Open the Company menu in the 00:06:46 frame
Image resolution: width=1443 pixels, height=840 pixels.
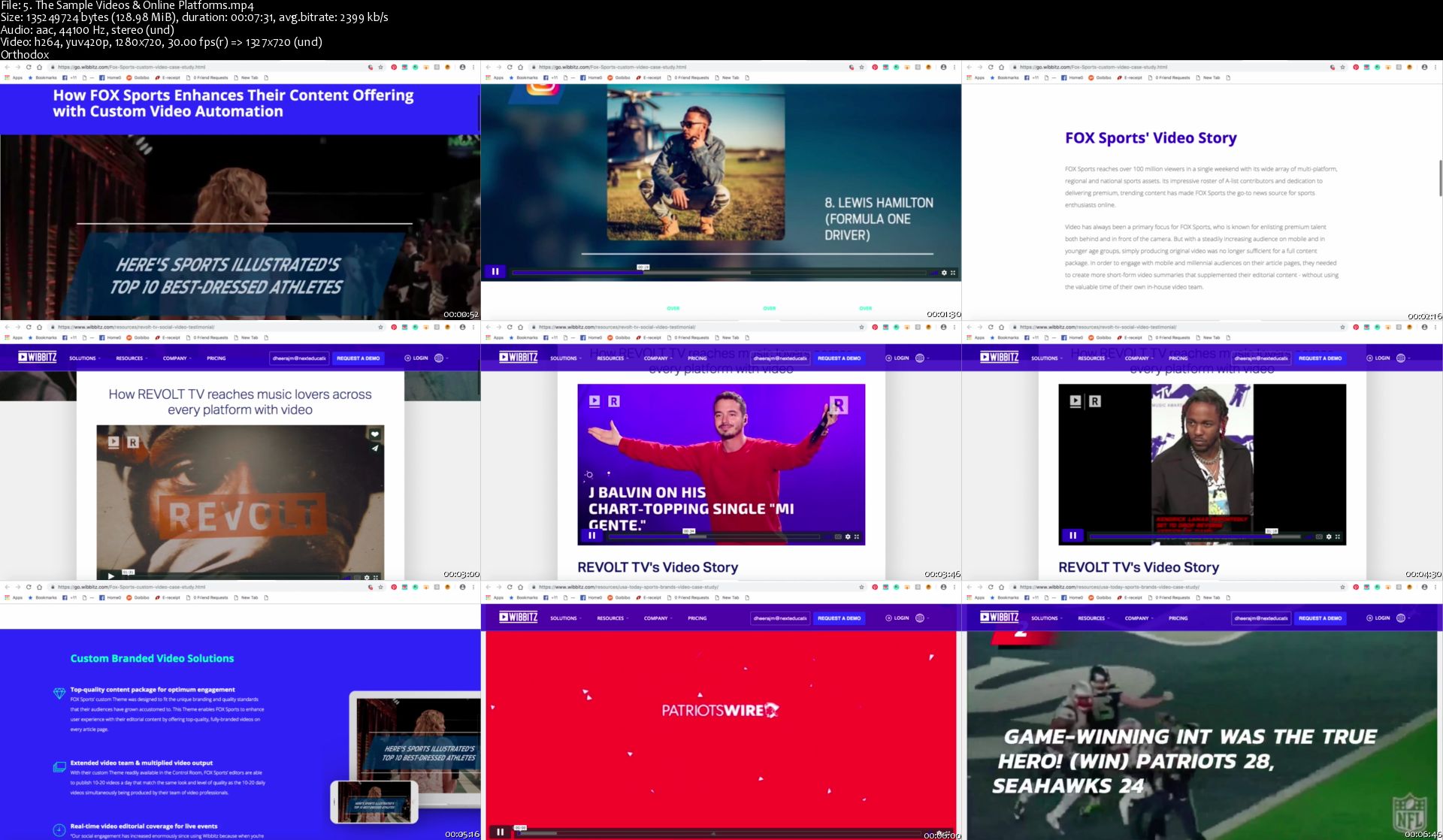[x=1139, y=618]
